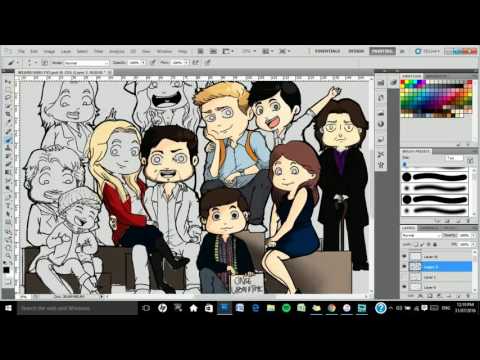Add layer mask from Layers panel bottom

(x=429, y=295)
